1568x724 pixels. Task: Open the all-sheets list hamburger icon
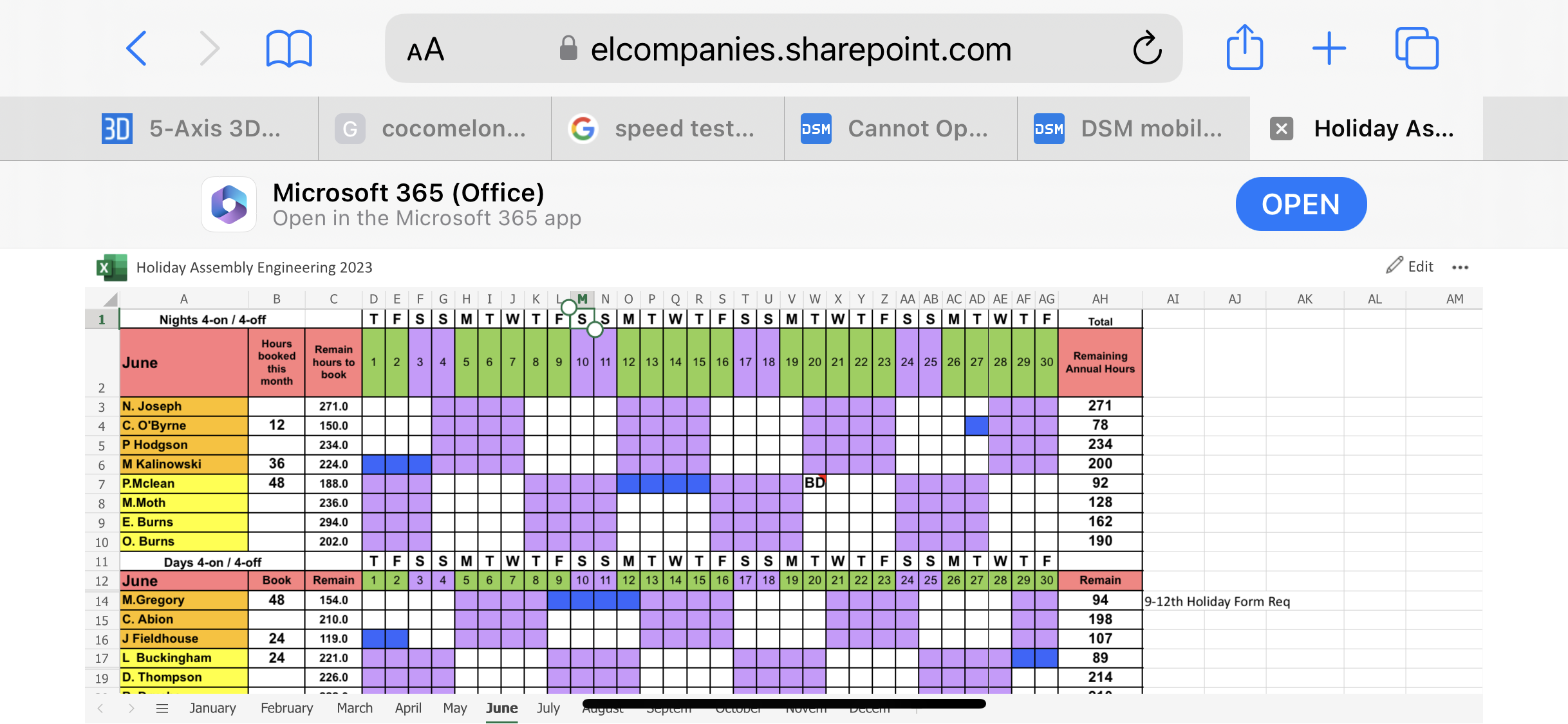click(162, 709)
